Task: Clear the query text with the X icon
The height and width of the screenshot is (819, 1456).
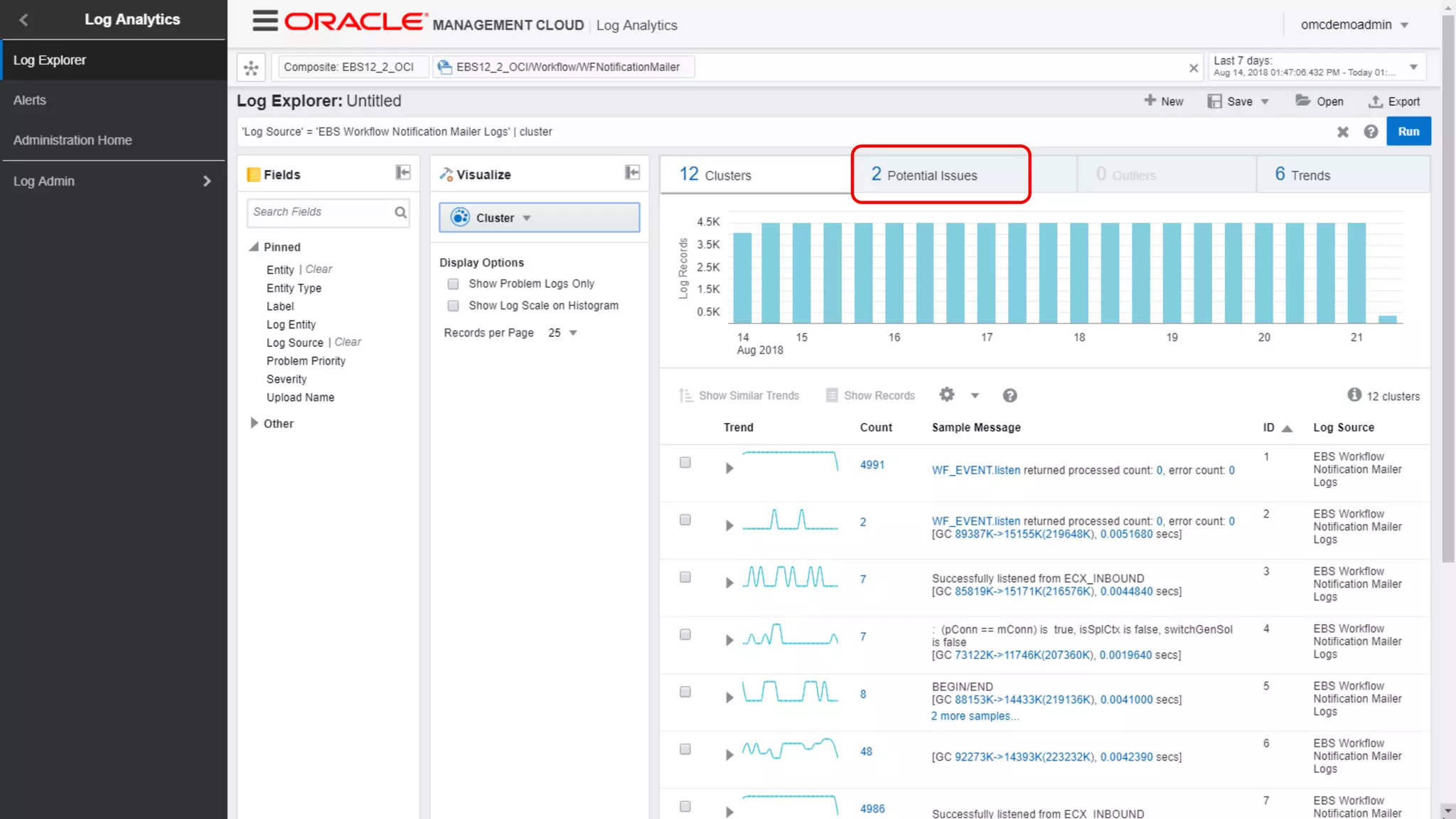Action: [x=1342, y=132]
